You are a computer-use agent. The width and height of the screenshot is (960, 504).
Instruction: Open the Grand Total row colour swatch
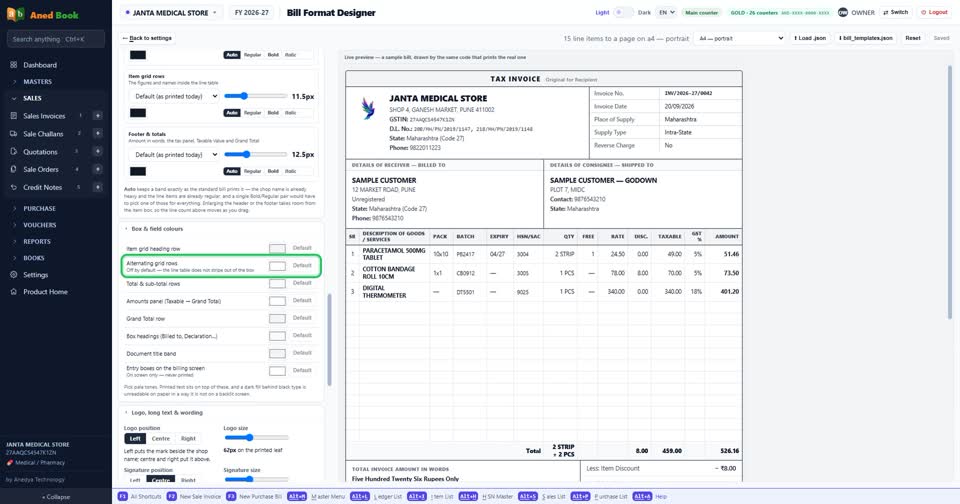click(x=277, y=318)
